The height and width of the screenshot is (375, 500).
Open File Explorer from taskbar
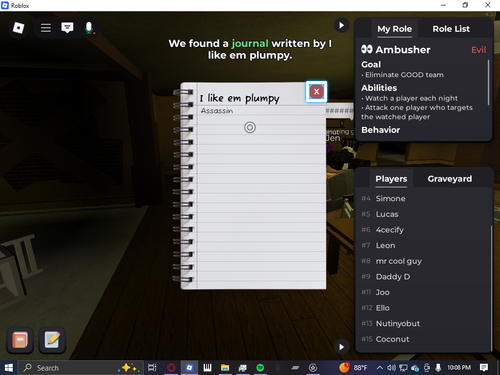(225, 368)
